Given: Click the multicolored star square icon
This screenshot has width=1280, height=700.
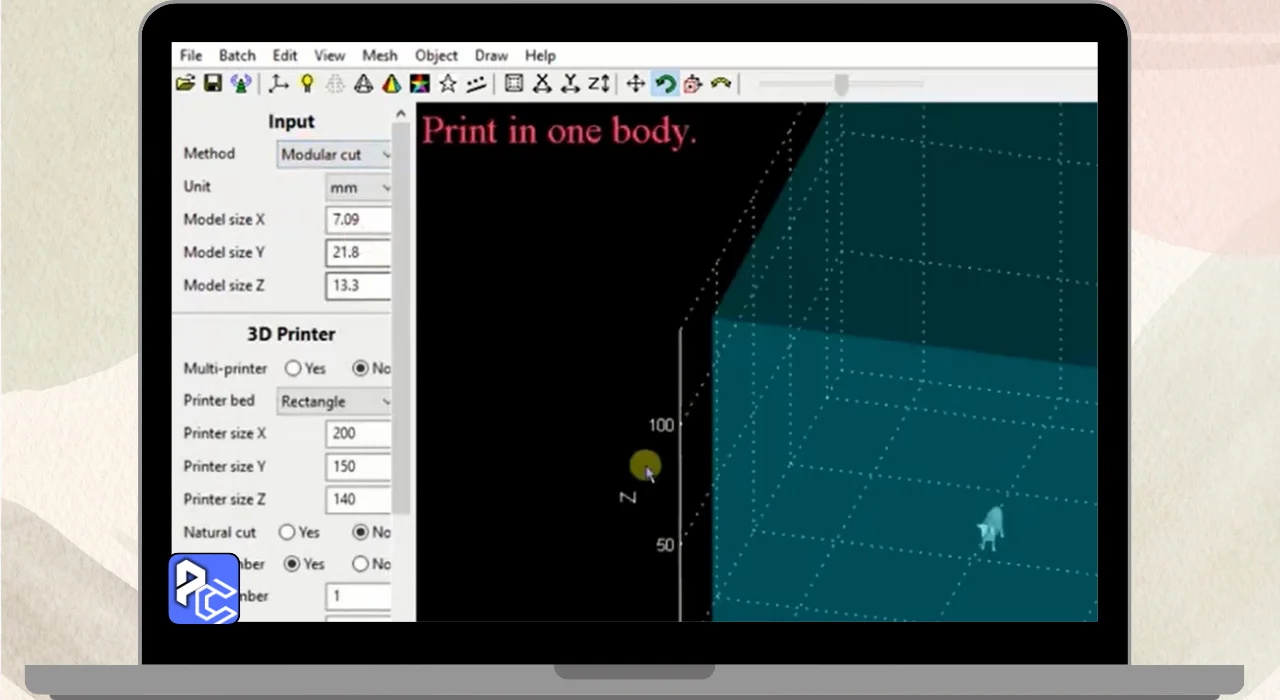Looking at the screenshot, I should (x=420, y=84).
